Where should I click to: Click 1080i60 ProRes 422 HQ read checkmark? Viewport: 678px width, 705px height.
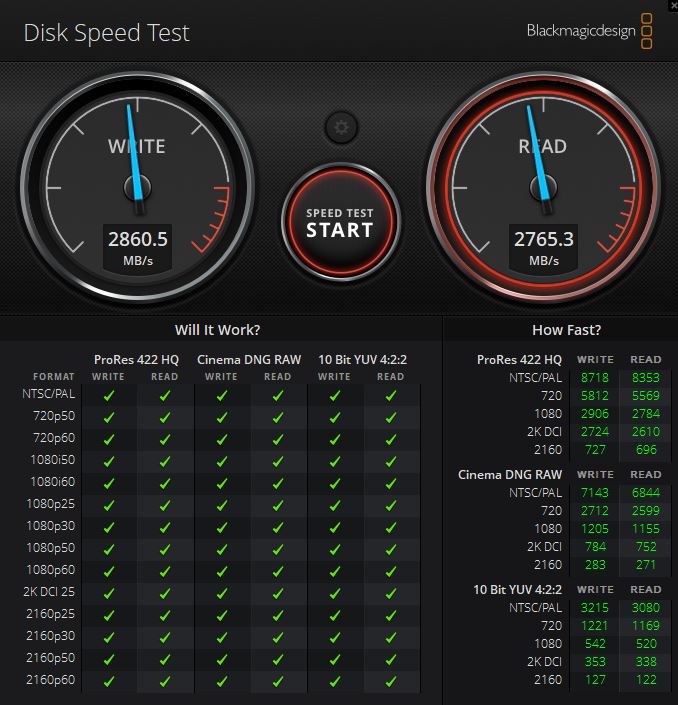coord(165,484)
